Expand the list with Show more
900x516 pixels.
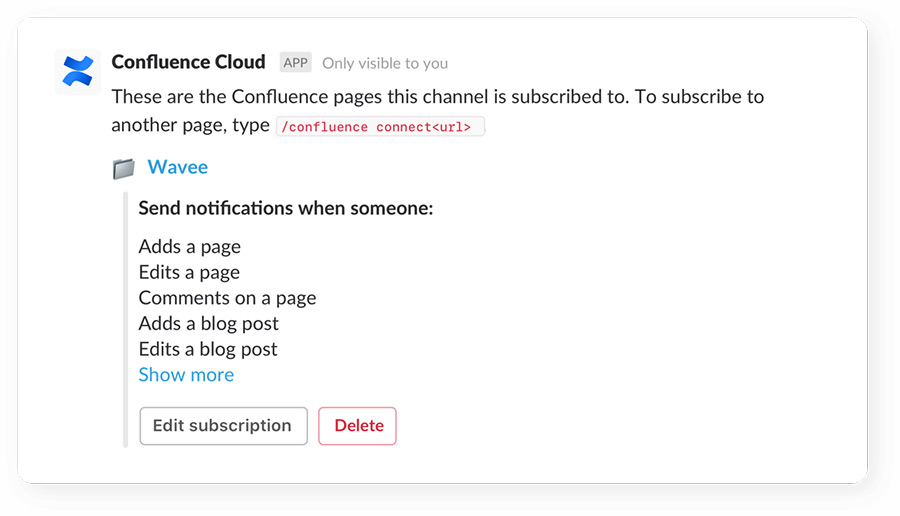click(x=186, y=375)
